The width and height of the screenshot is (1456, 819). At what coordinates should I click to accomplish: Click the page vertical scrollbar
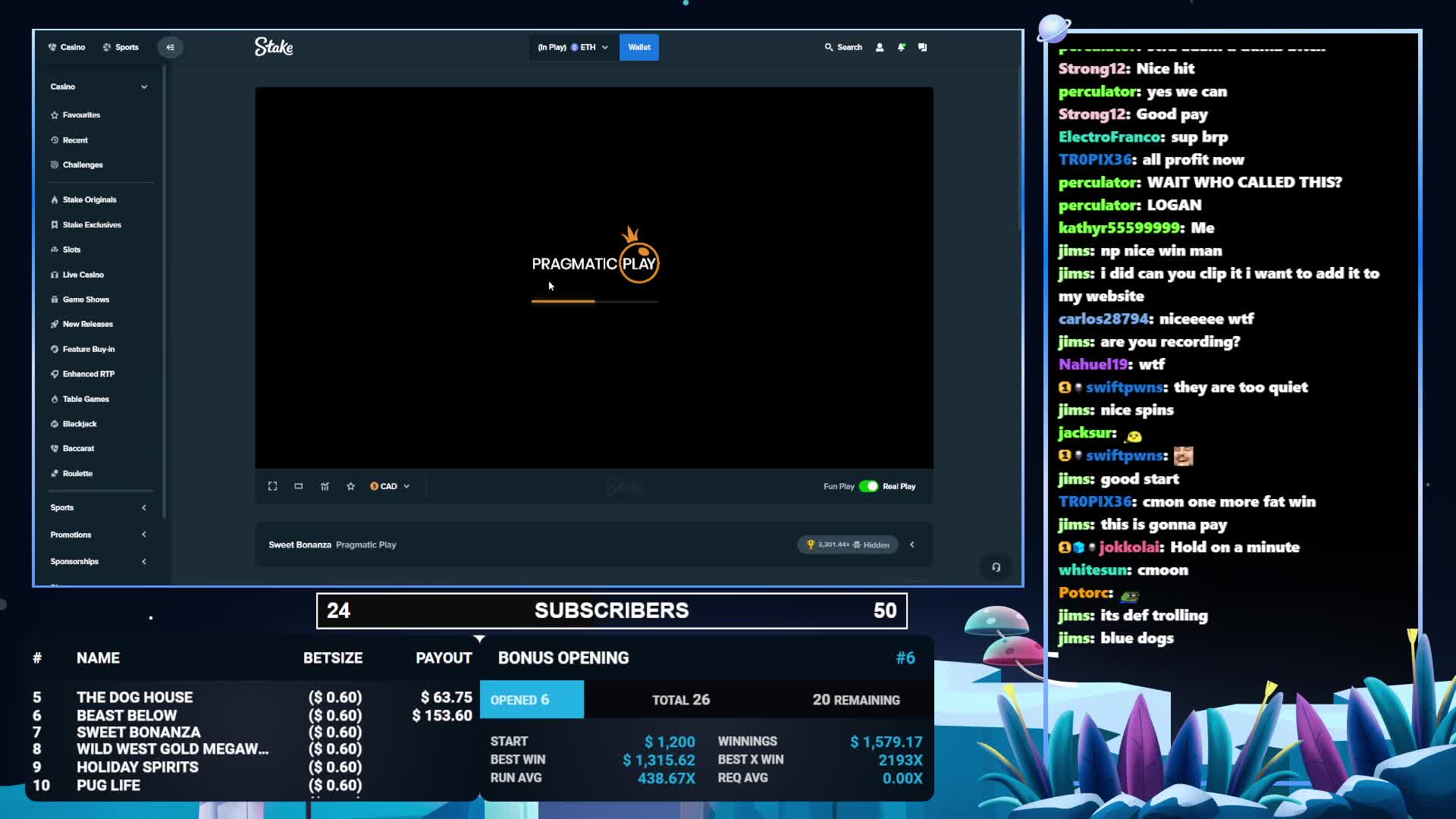coord(1018,148)
